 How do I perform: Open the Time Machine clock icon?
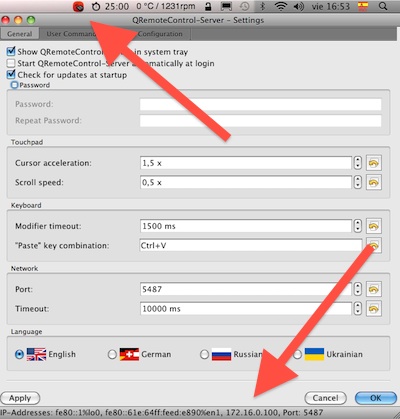point(244,6)
